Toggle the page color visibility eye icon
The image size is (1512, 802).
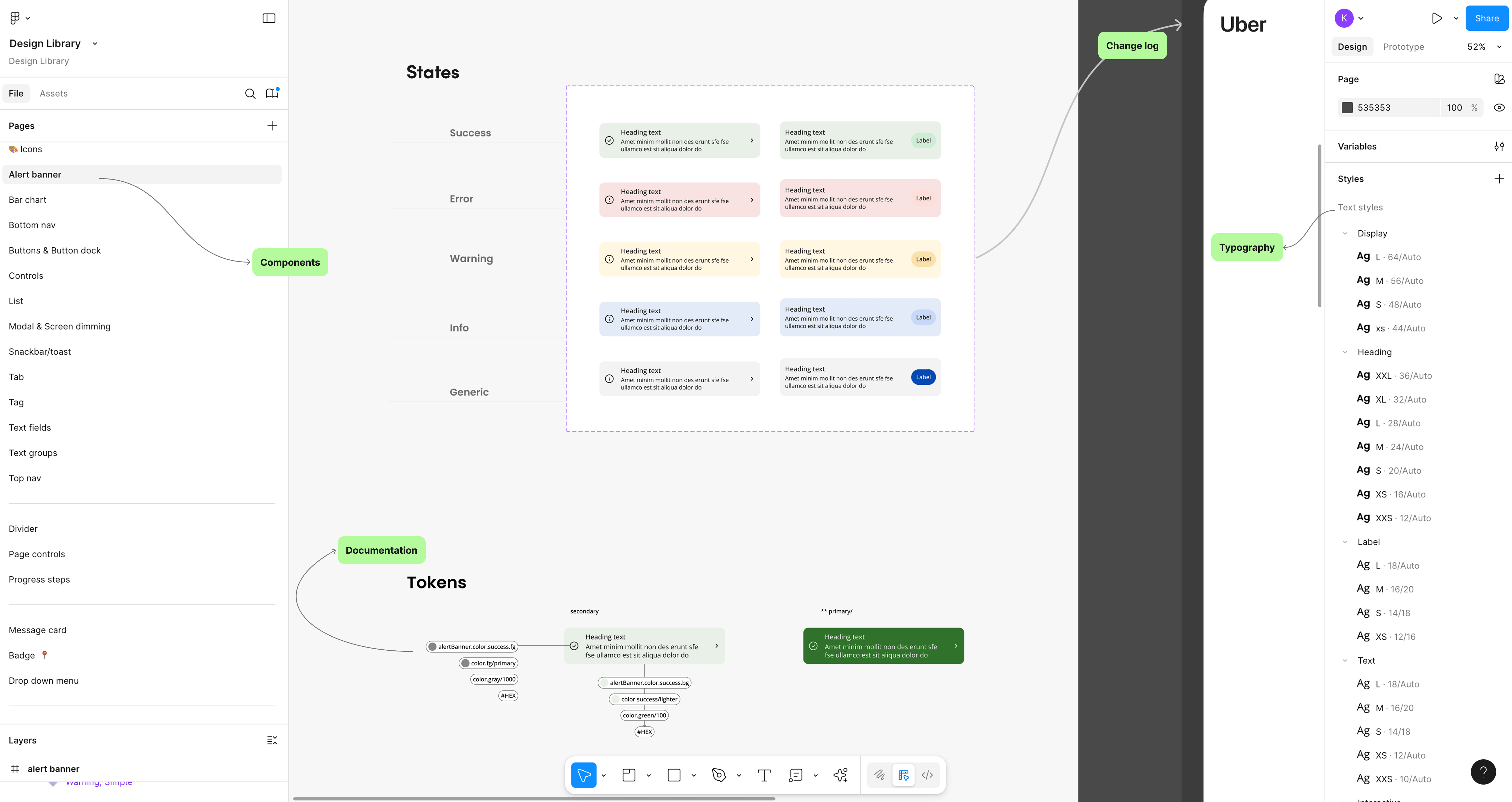click(x=1499, y=107)
